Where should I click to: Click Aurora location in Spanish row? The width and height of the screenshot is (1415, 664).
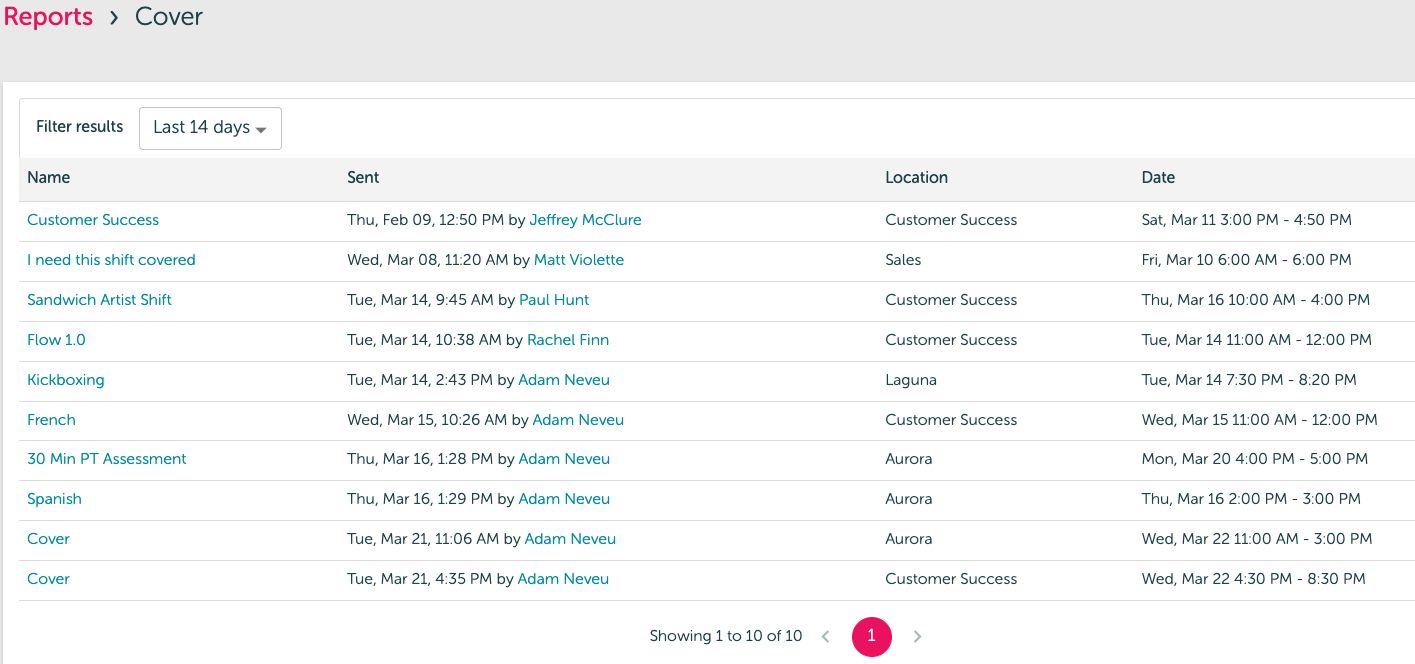[x=909, y=499]
